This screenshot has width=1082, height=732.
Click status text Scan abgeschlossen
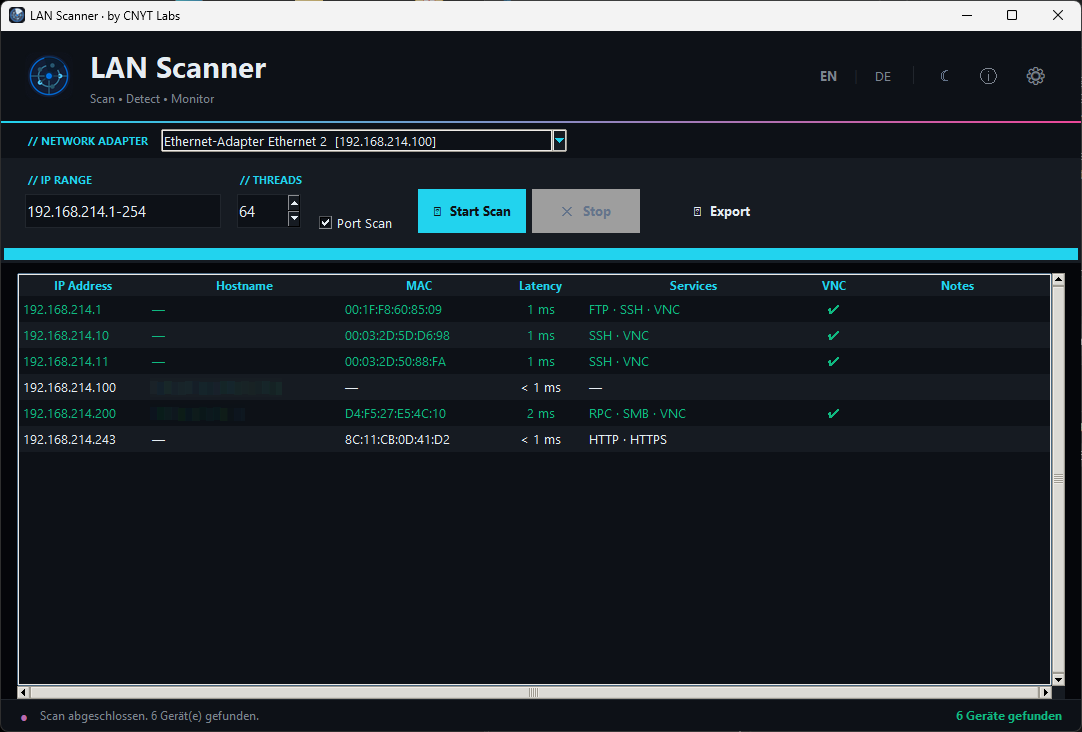(x=149, y=716)
